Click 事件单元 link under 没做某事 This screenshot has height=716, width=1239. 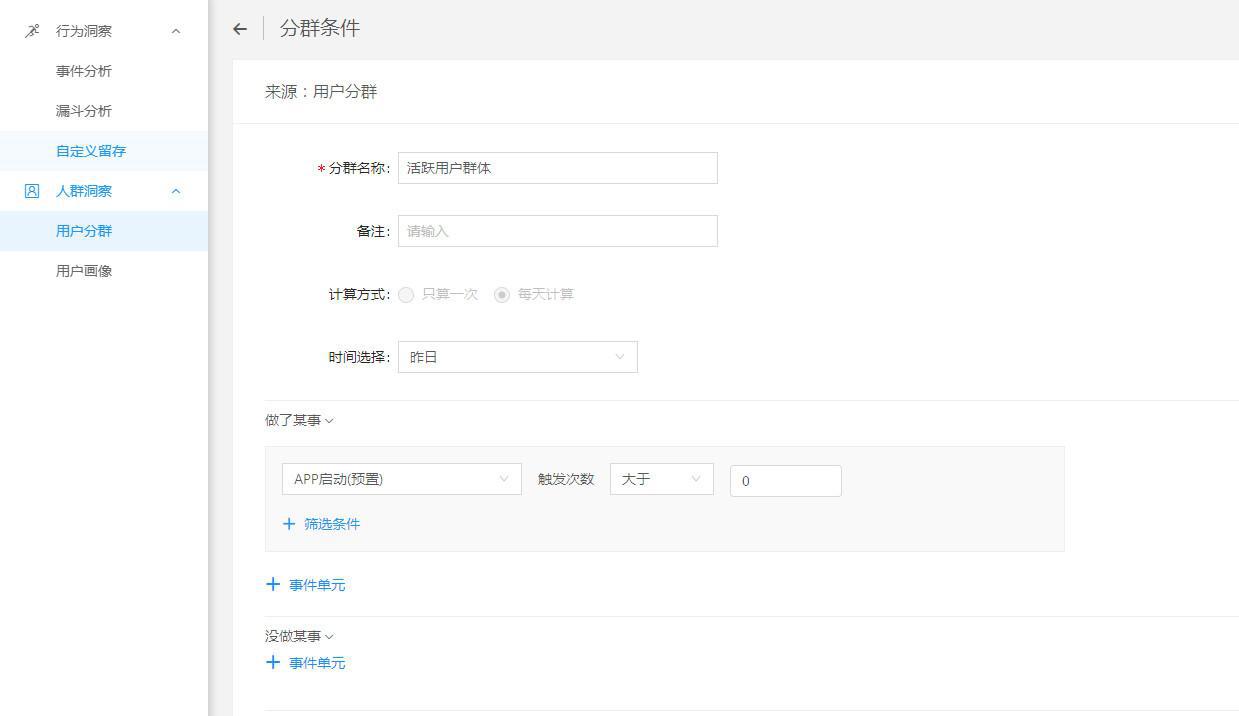317,663
